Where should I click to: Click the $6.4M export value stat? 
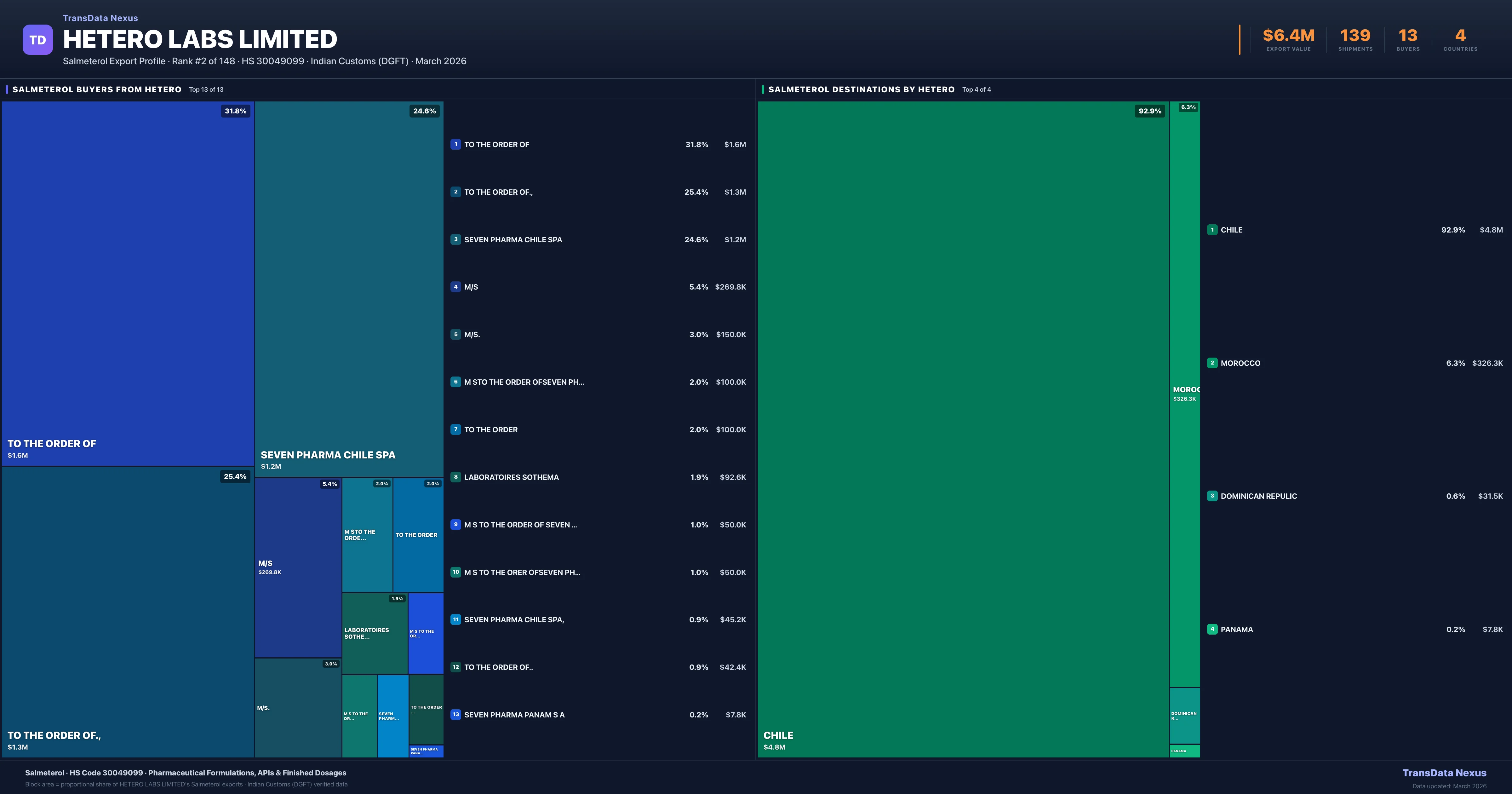coord(1288,36)
